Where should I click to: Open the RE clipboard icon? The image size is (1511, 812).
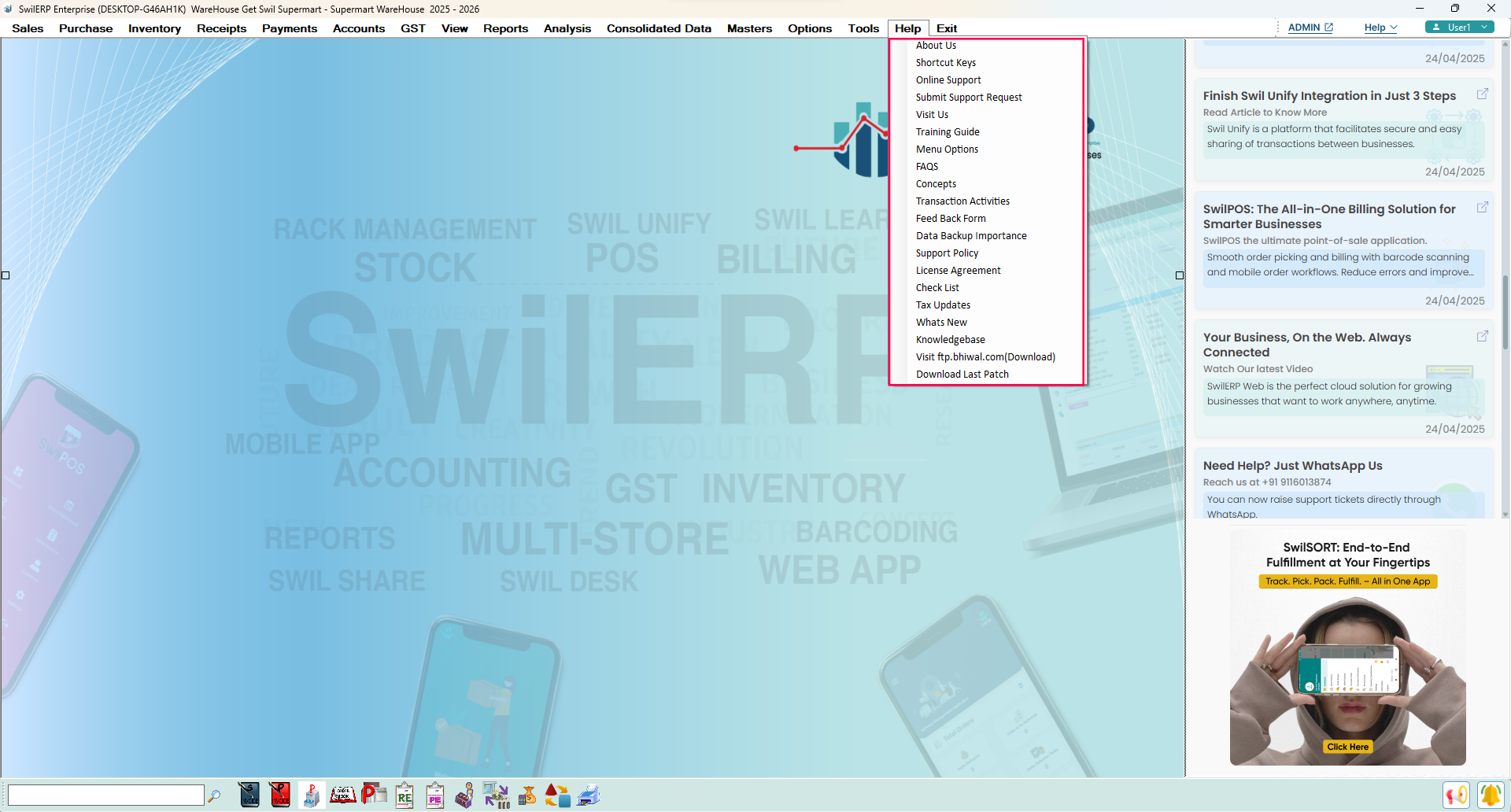coord(405,795)
